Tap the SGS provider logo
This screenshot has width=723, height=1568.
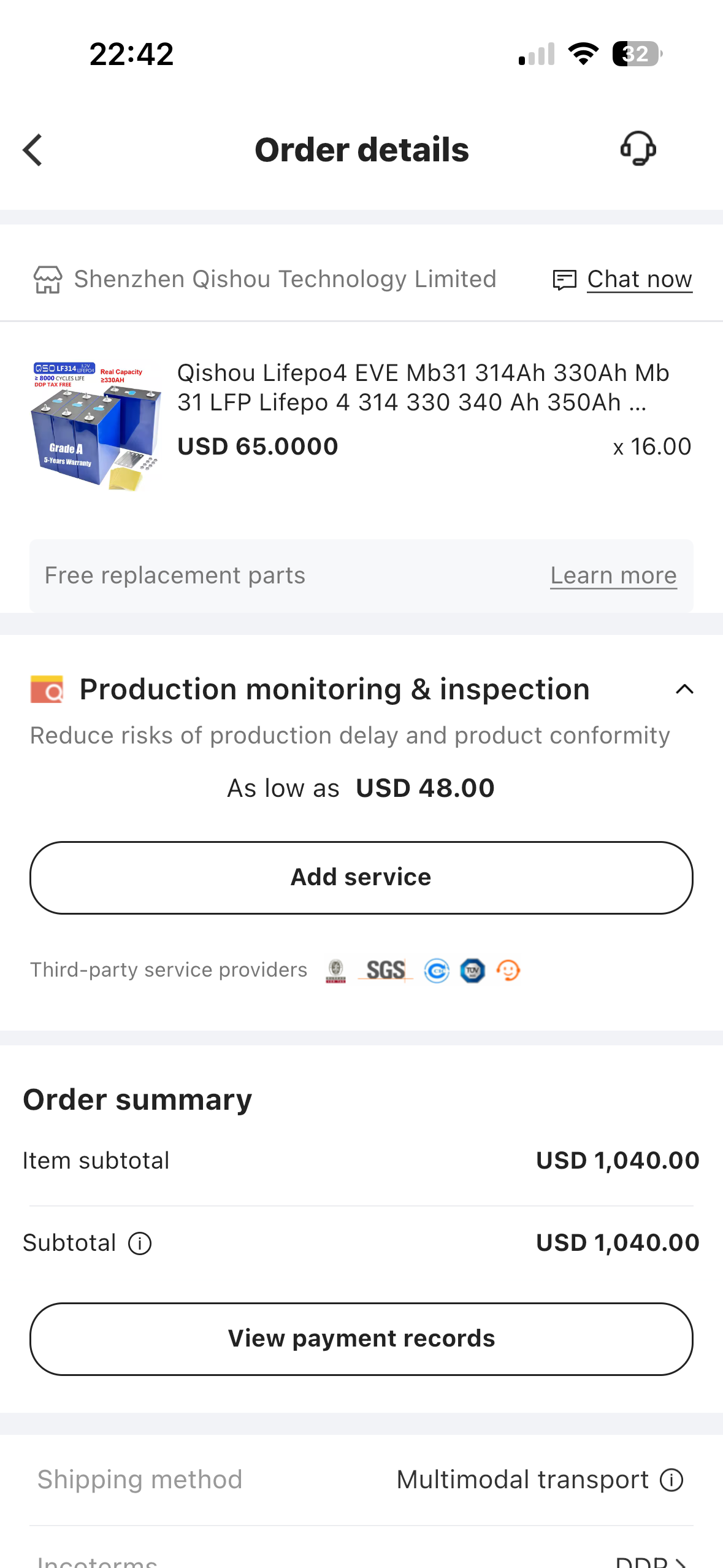tap(385, 970)
